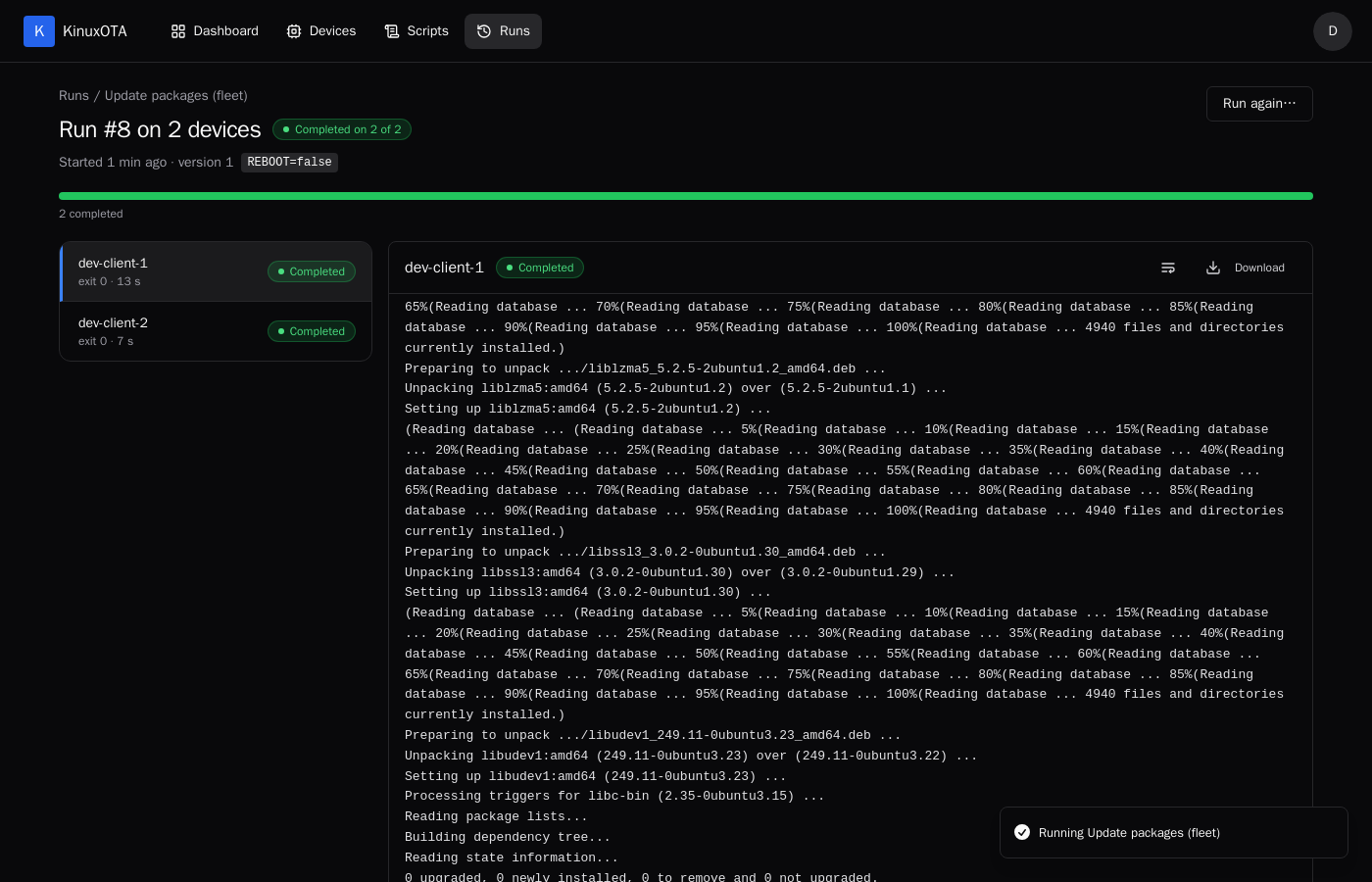Click log line Reading package lists
The height and width of the screenshot is (882, 1372).
point(496,816)
